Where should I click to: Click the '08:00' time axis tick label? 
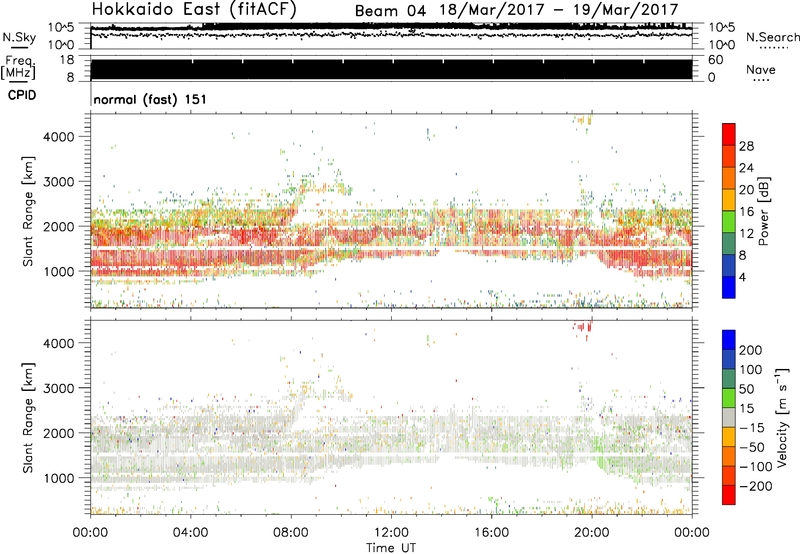tap(291, 533)
